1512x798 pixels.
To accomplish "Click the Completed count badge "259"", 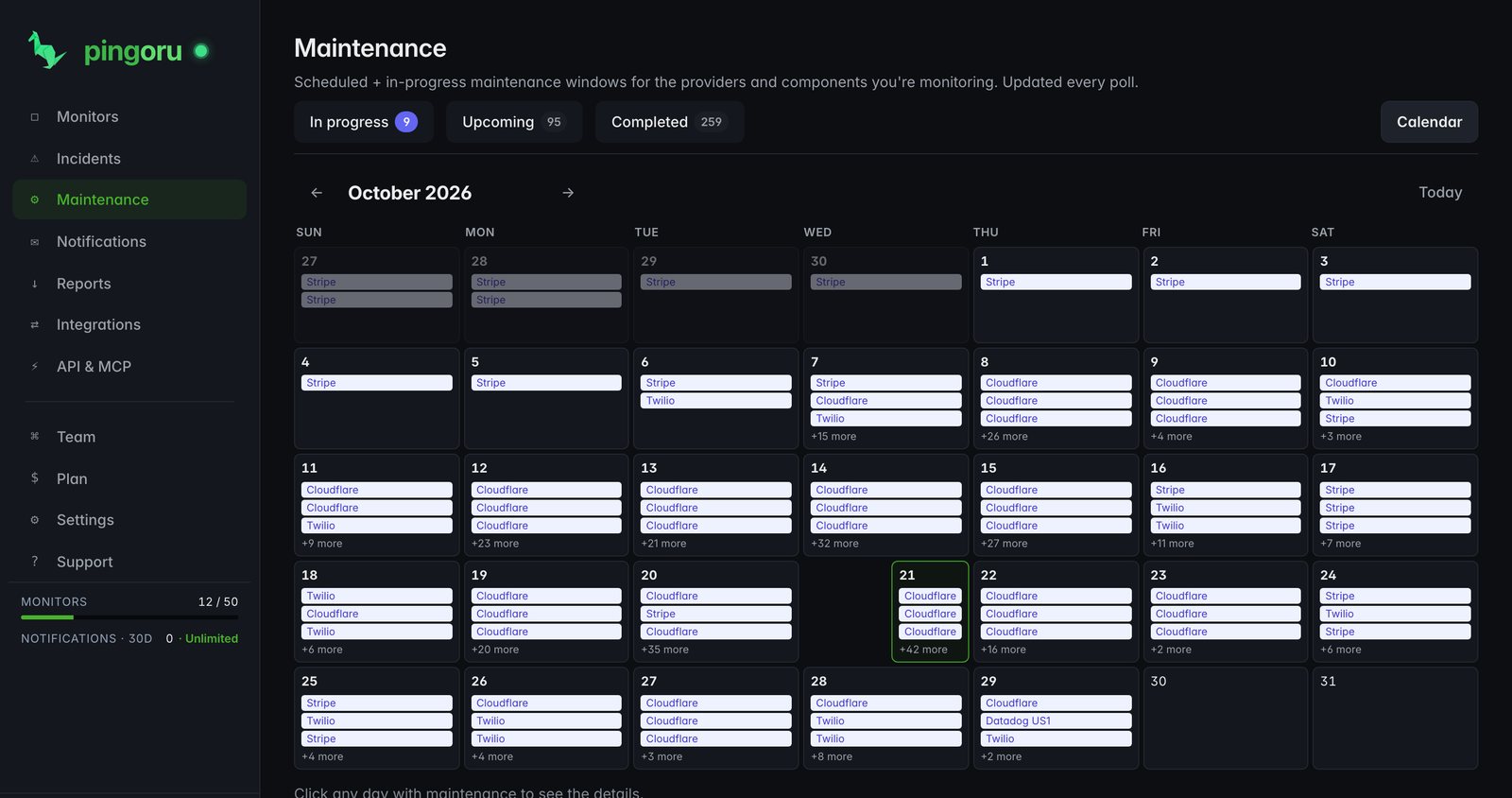I will click(x=712, y=122).
